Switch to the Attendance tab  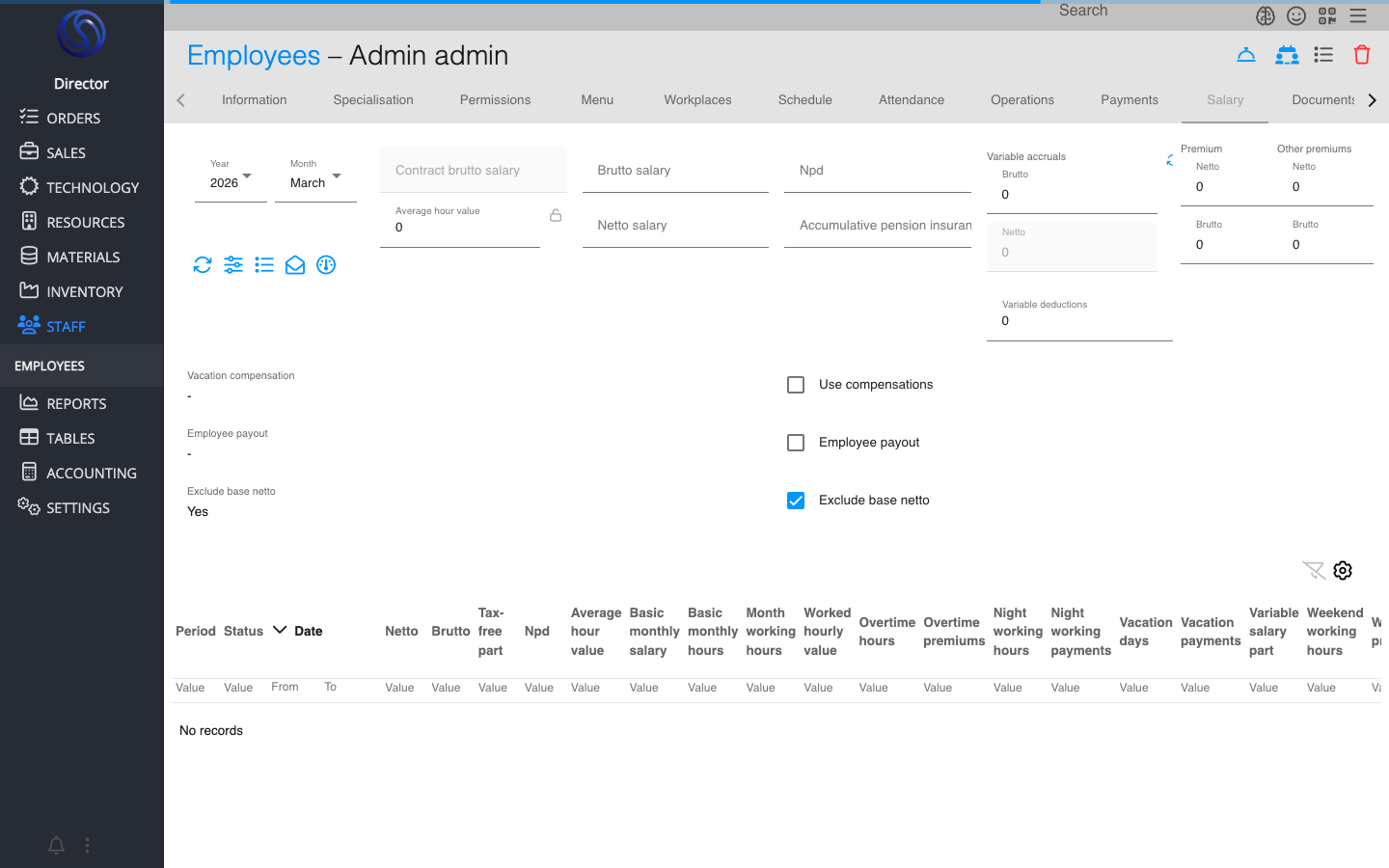coord(911,100)
